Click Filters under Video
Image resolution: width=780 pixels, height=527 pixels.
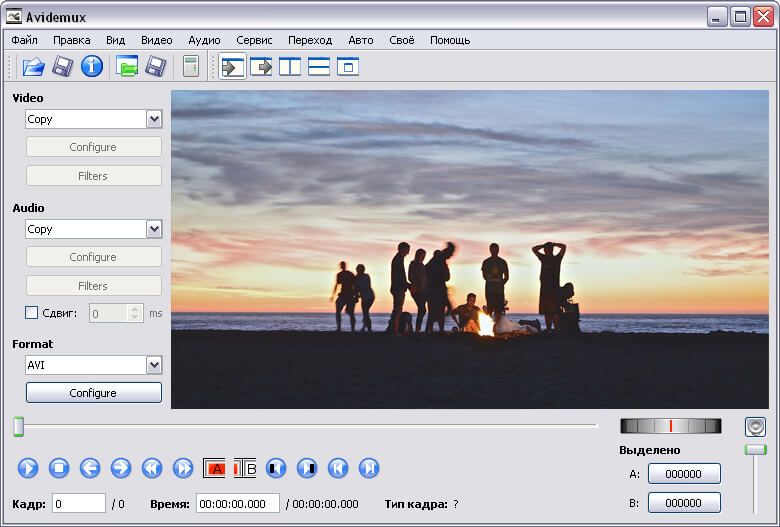(x=94, y=176)
